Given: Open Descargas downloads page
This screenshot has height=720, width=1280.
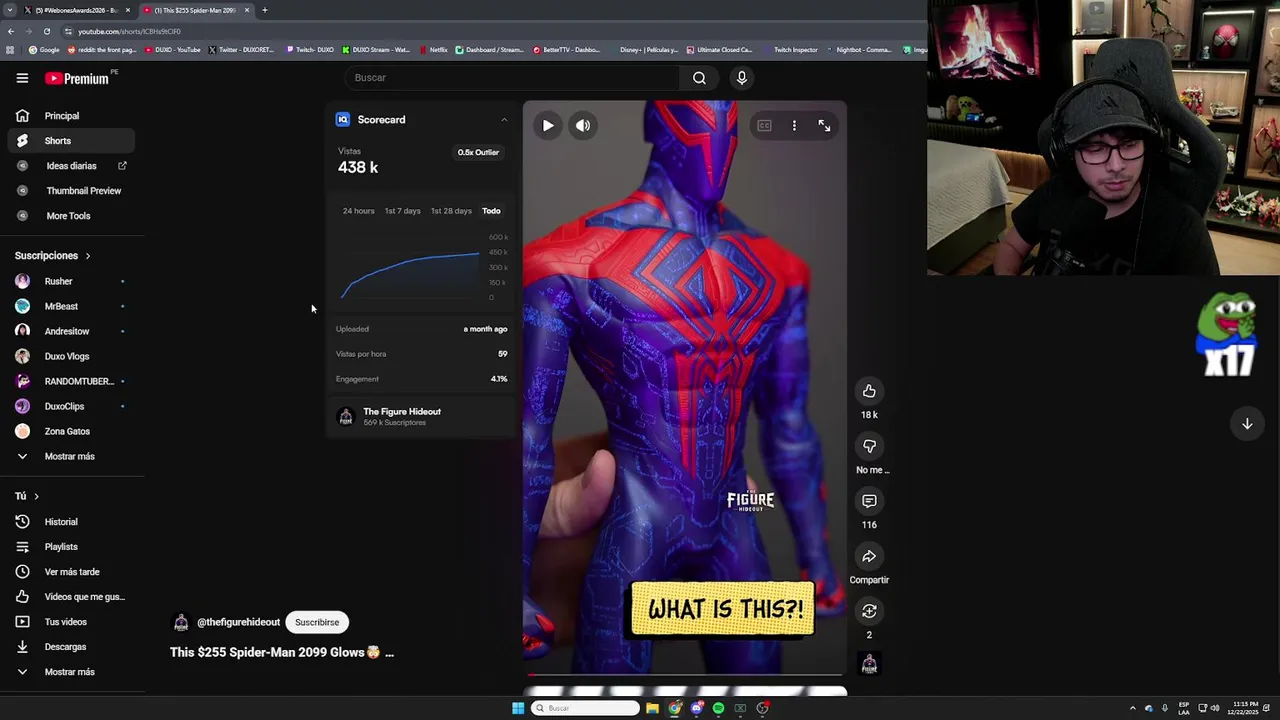Looking at the screenshot, I should [x=70, y=647].
